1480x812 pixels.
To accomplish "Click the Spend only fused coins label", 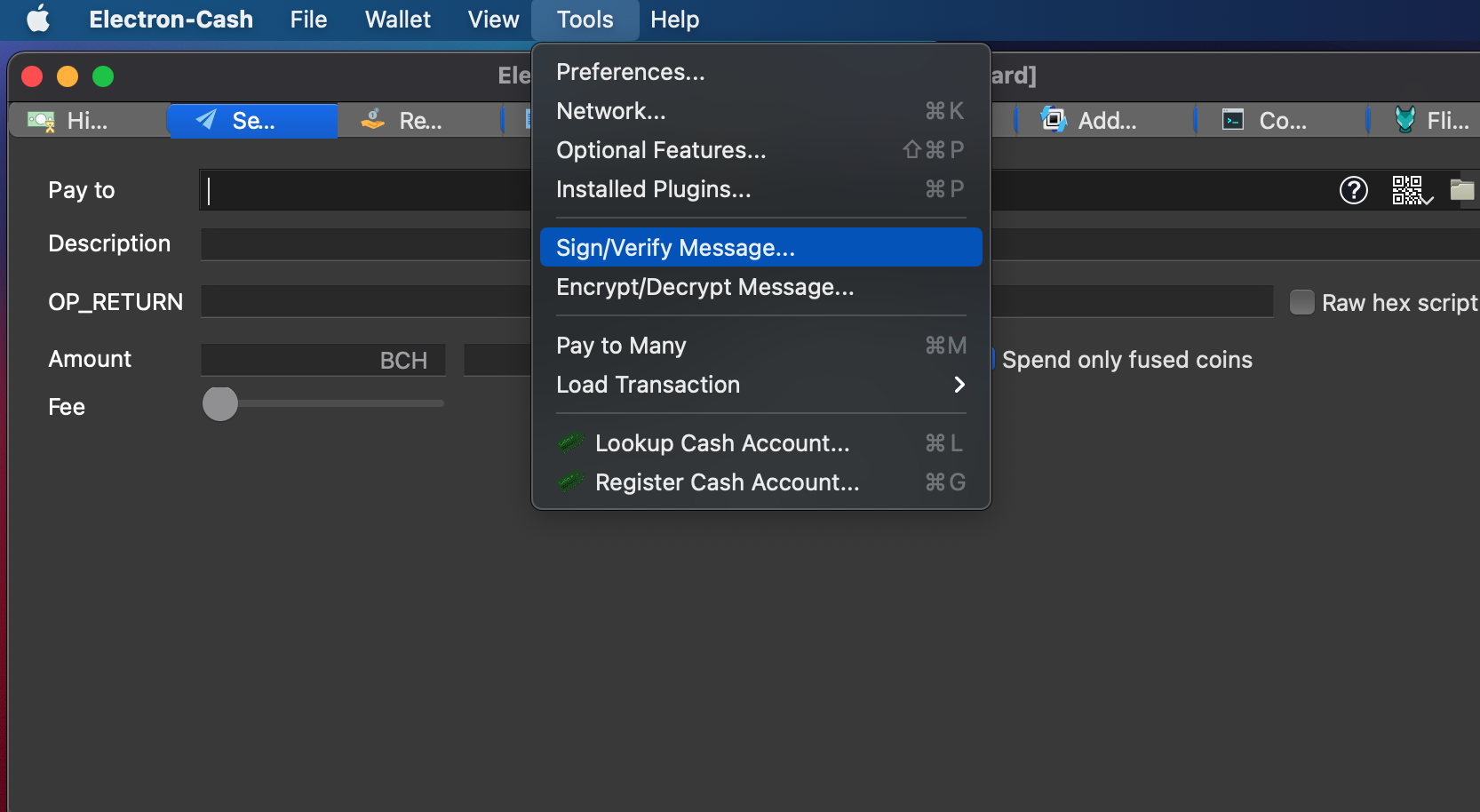I will (x=1127, y=360).
